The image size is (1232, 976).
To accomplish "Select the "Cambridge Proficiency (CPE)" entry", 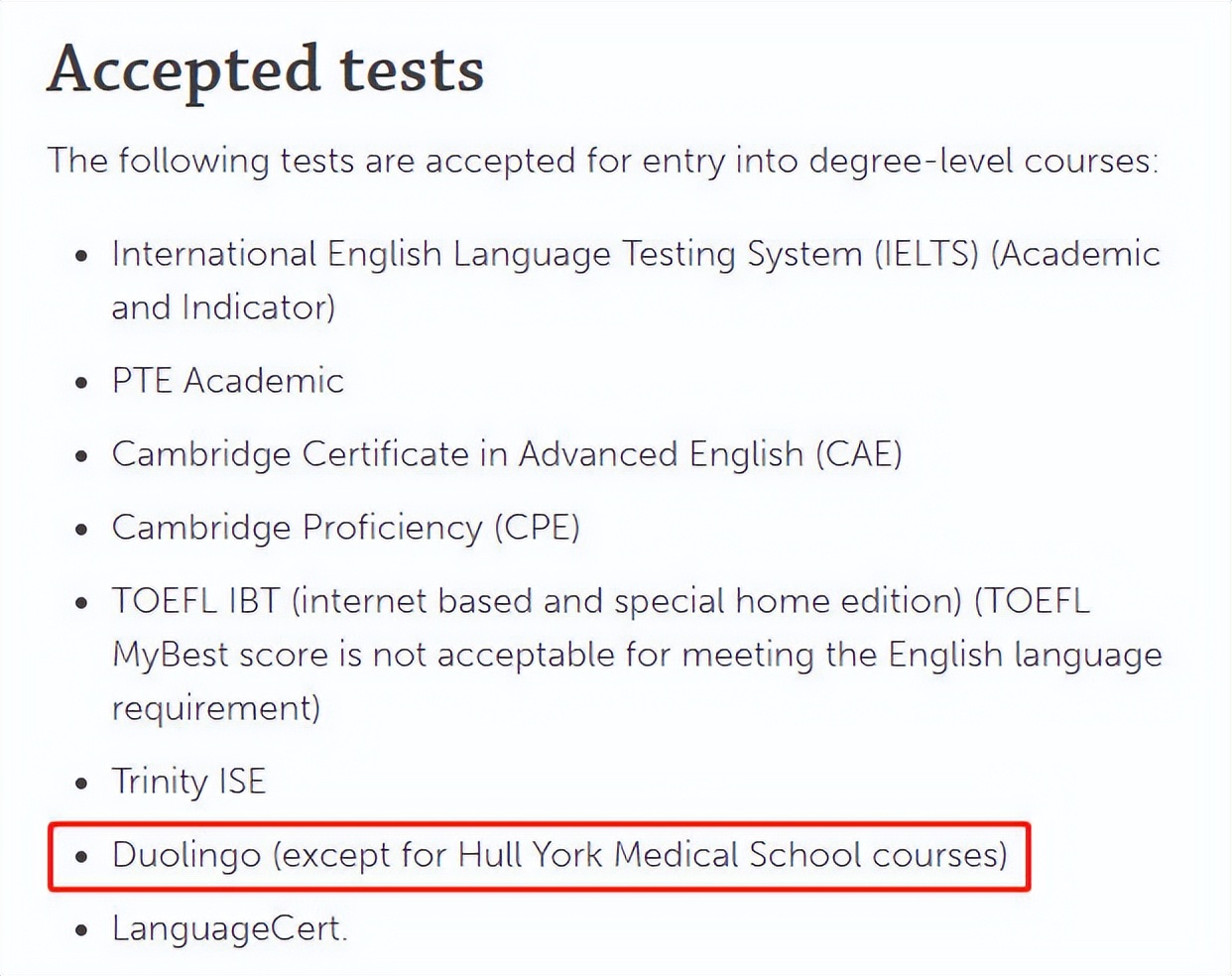I will (345, 528).
